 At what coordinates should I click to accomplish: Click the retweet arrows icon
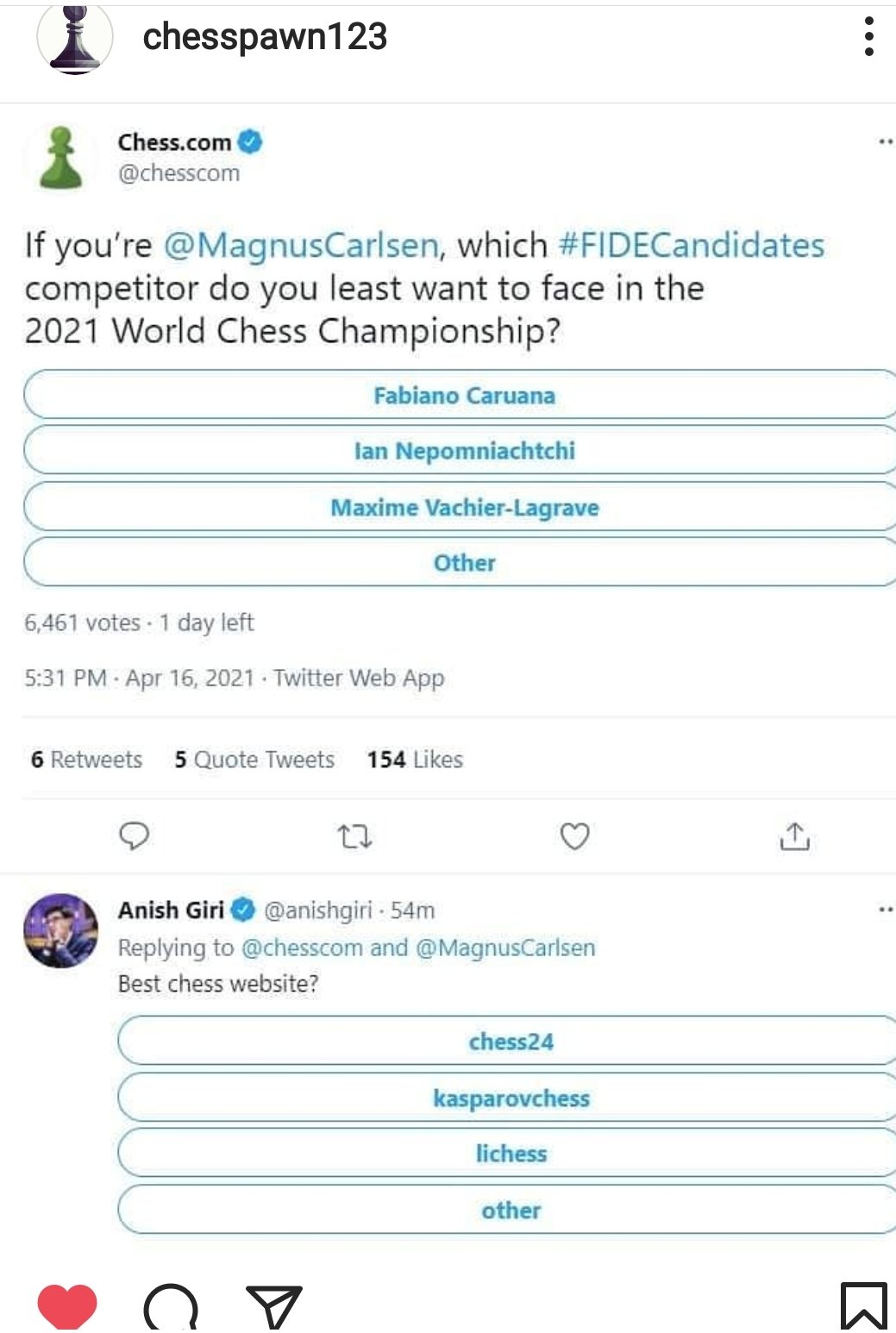pyautogui.click(x=354, y=835)
